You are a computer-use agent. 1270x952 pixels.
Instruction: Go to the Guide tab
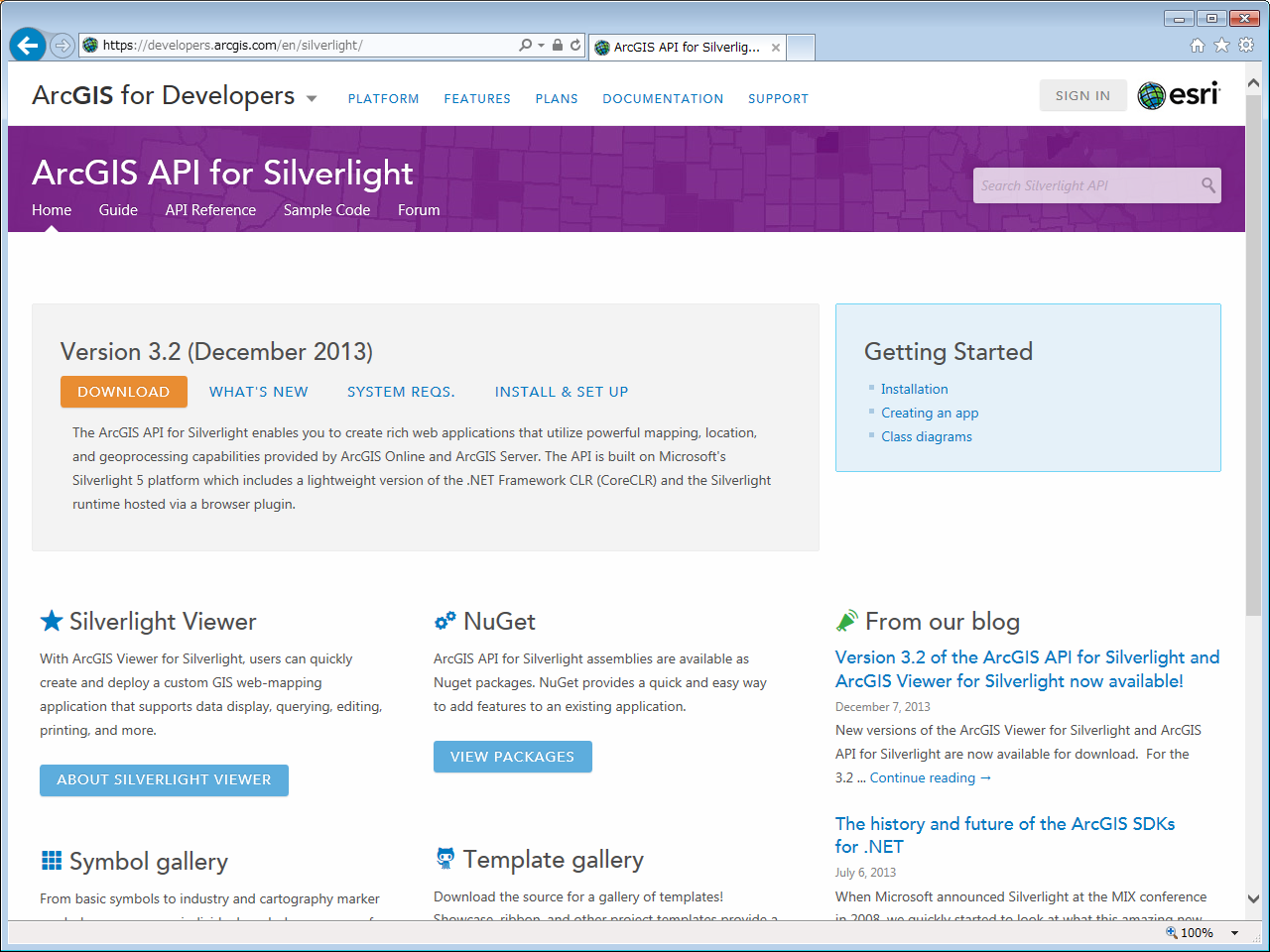(118, 210)
